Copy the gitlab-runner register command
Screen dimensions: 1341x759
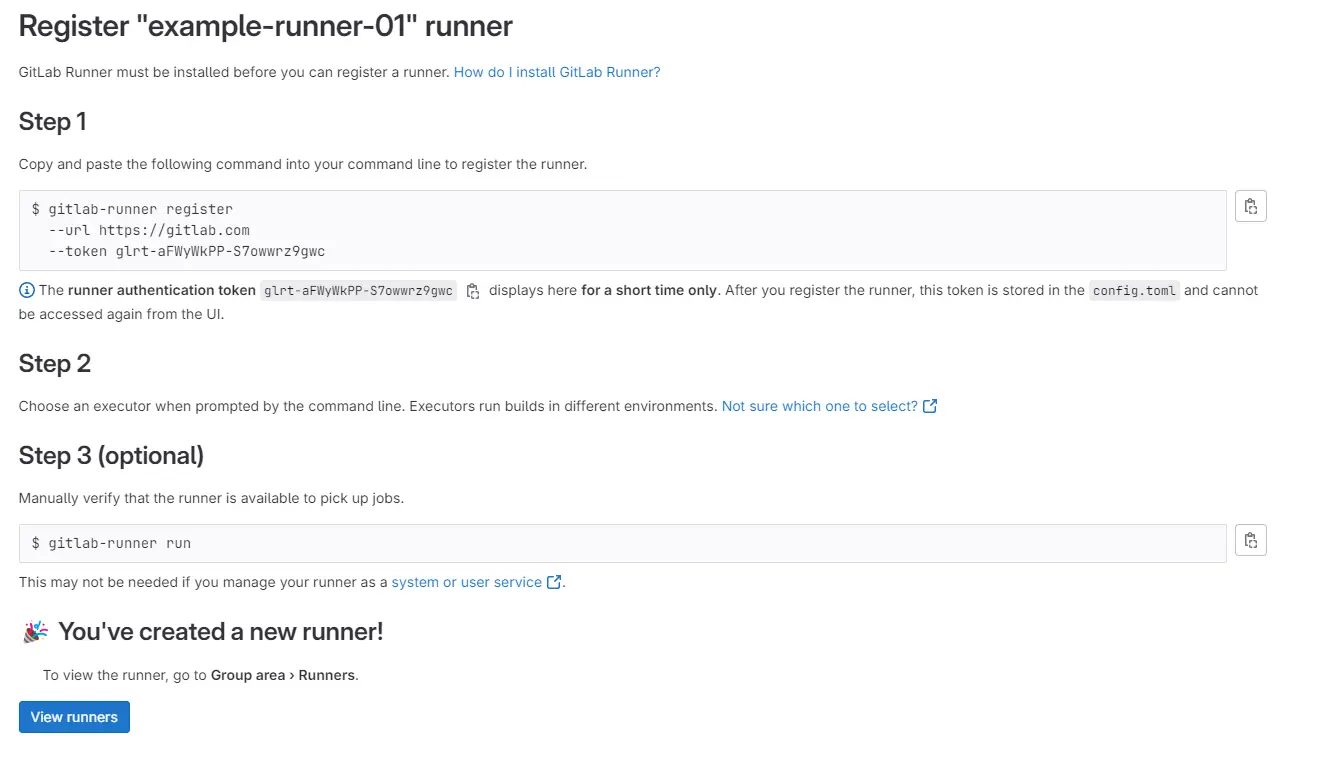coord(1250,207)
